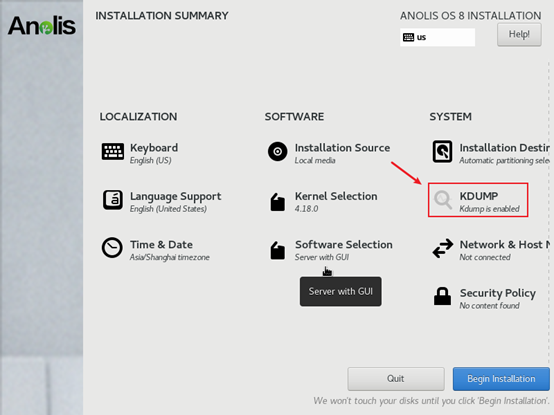The width and height of the screenshot is (554, 415).
Task: Click the Network & Host arrows icon
Action: [443, 248]
